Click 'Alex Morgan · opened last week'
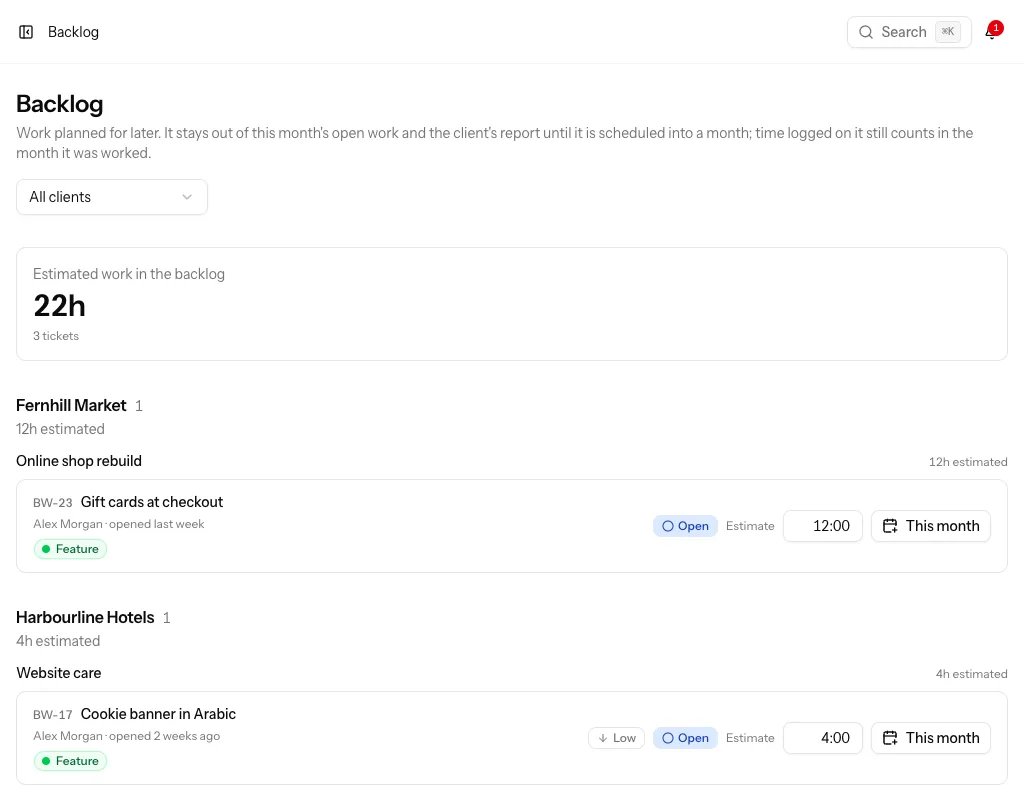Screen dimensions: 1024x800 [x=119, y=524]
